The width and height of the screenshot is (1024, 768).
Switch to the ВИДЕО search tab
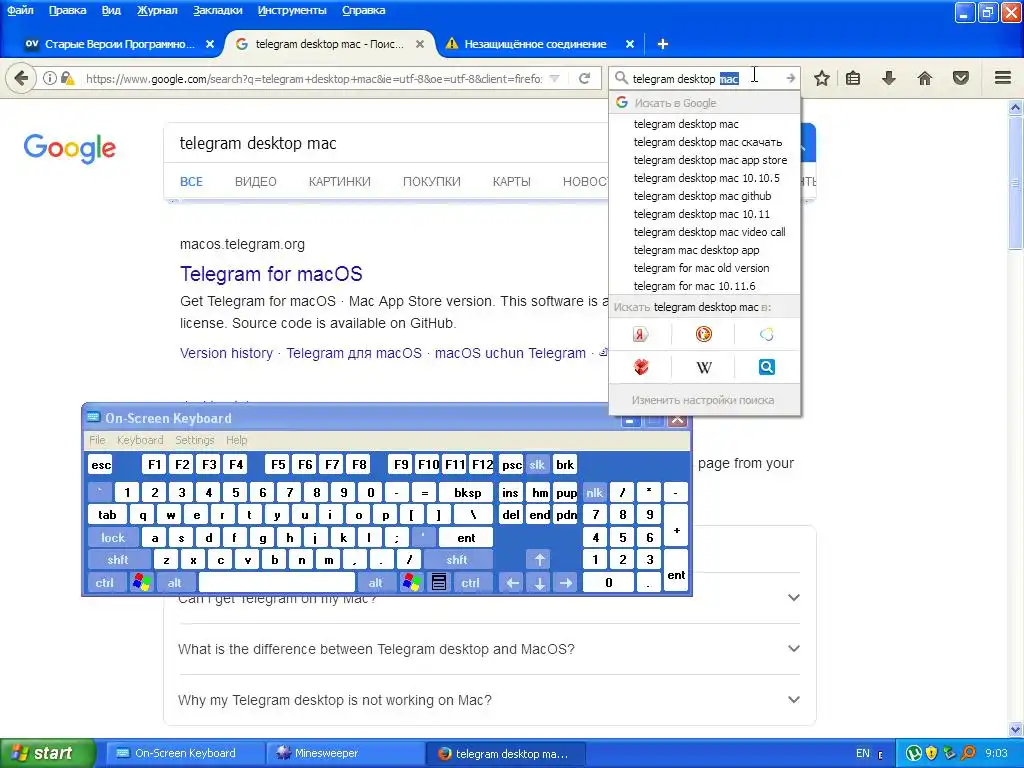[255, 182]
